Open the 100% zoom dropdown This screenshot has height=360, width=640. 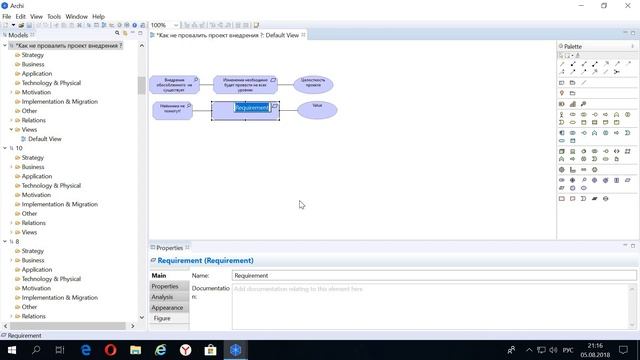pos(176,25)
